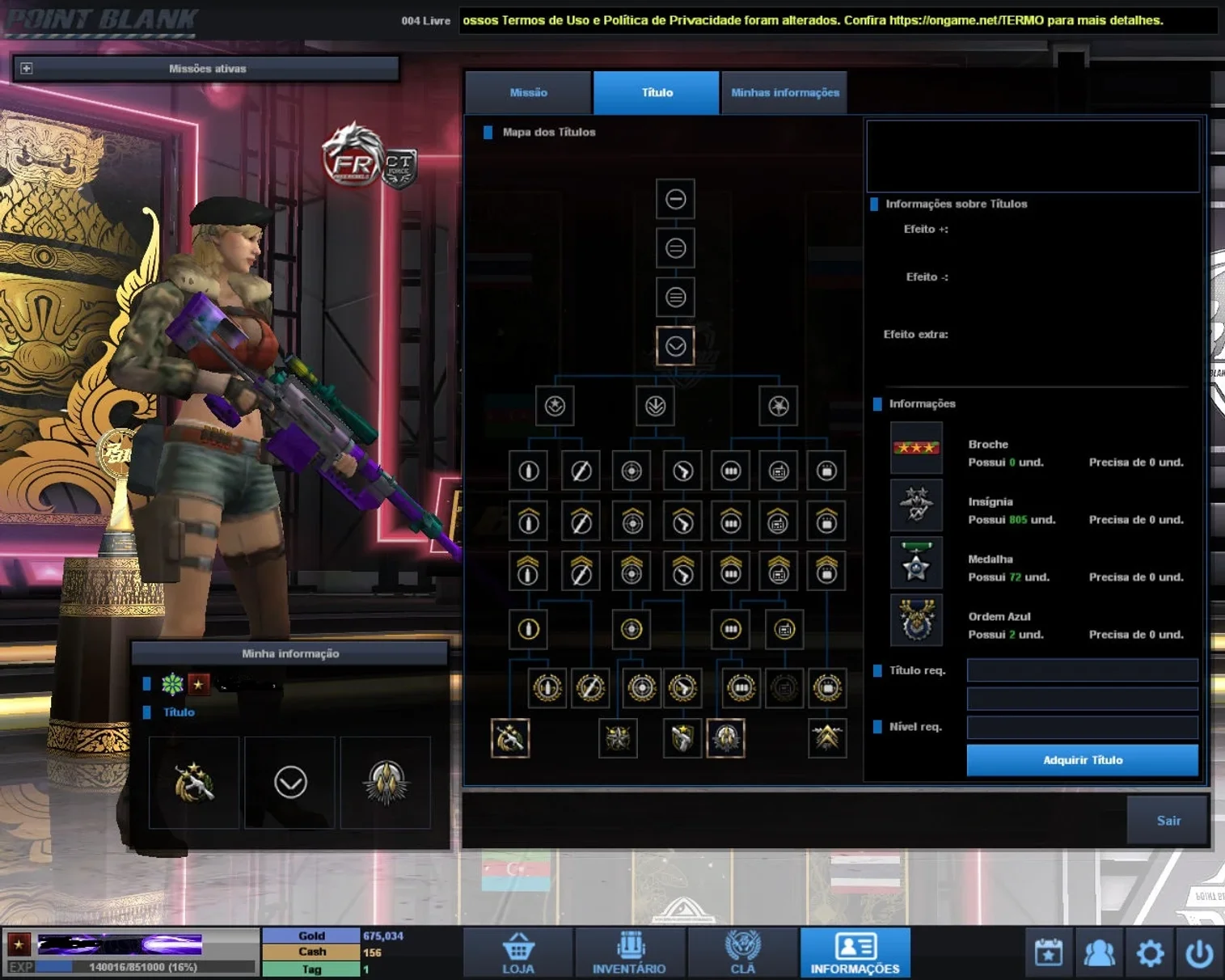
Task: Open the friends list icon
Action: pyautogui.click(x=1099, y=953)
